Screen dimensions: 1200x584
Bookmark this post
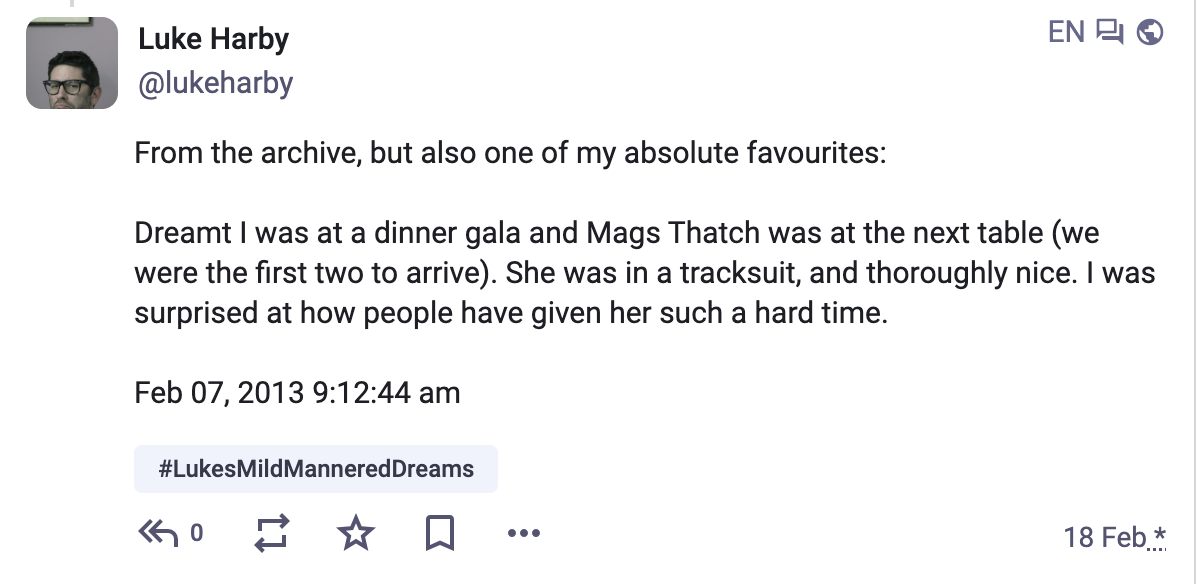pyautogui.click(x=440, y=533)
